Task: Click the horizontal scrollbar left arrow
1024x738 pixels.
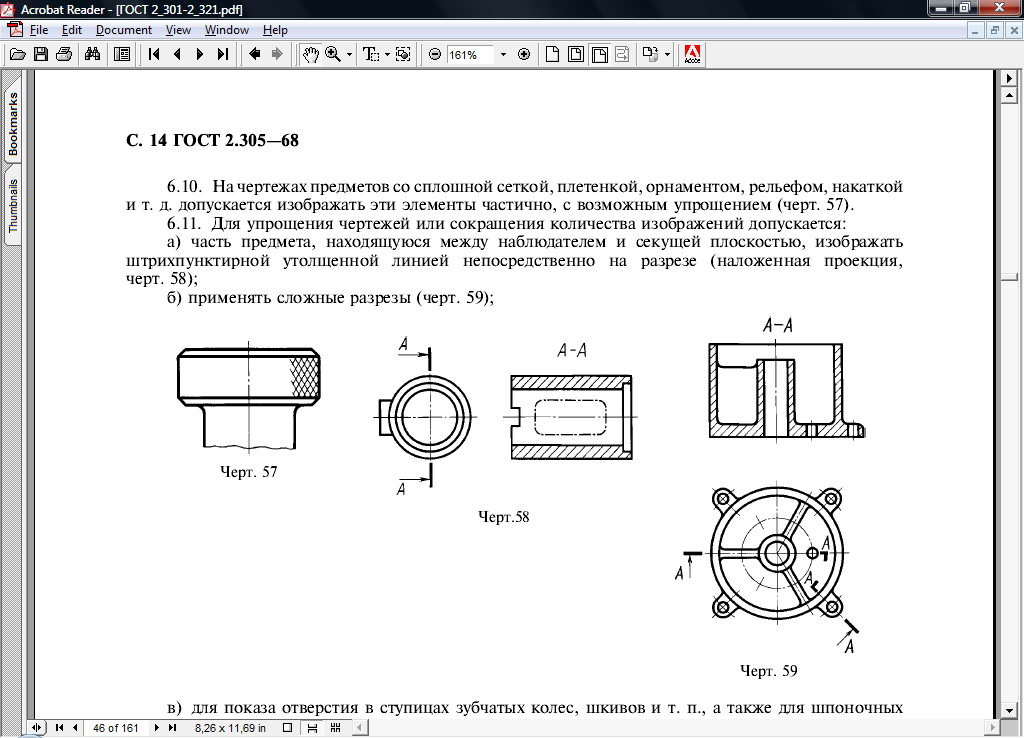Action: [x=360, y=728]
